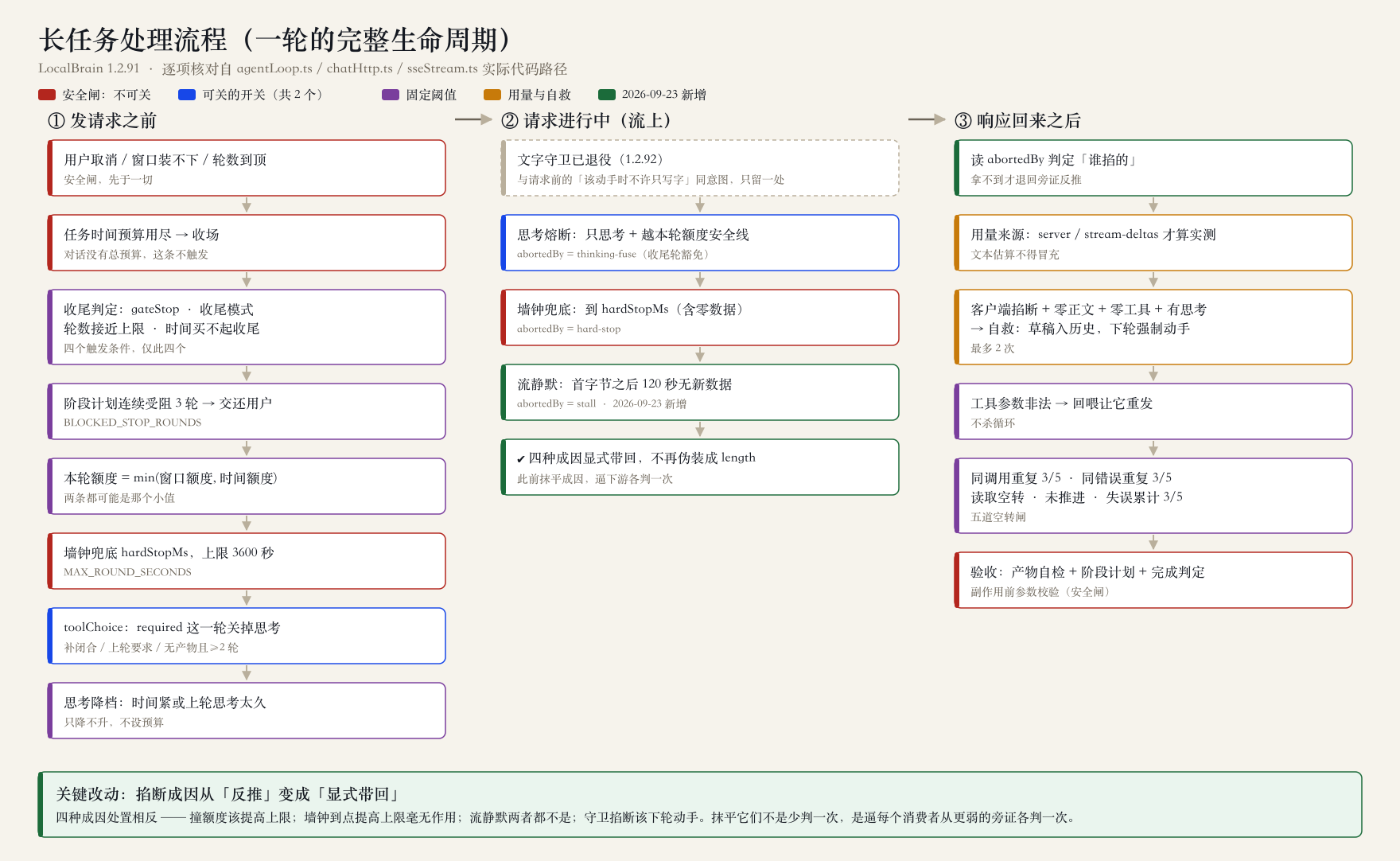Select the box 用户取消 / 窗口装不下 / 轮数到顶

(247, 168)
